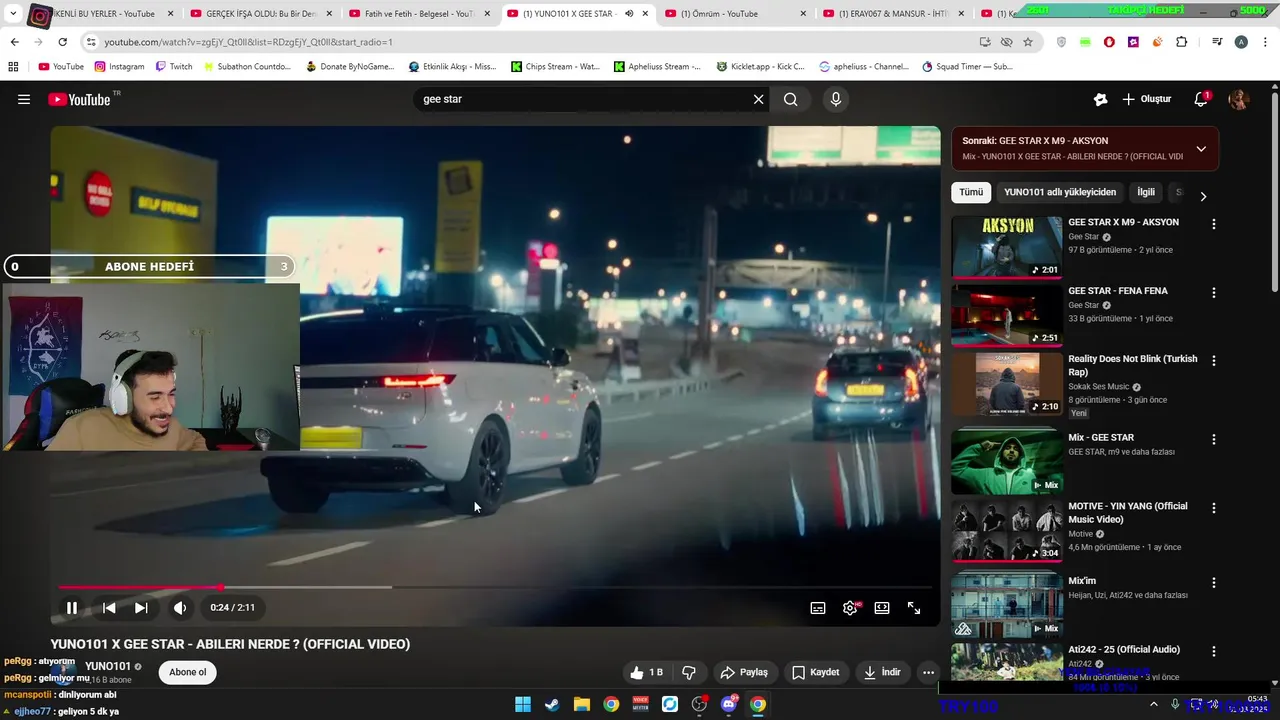
Task: Open options for GEE STAR - FENA FENA
Action: click(1214, 293)
